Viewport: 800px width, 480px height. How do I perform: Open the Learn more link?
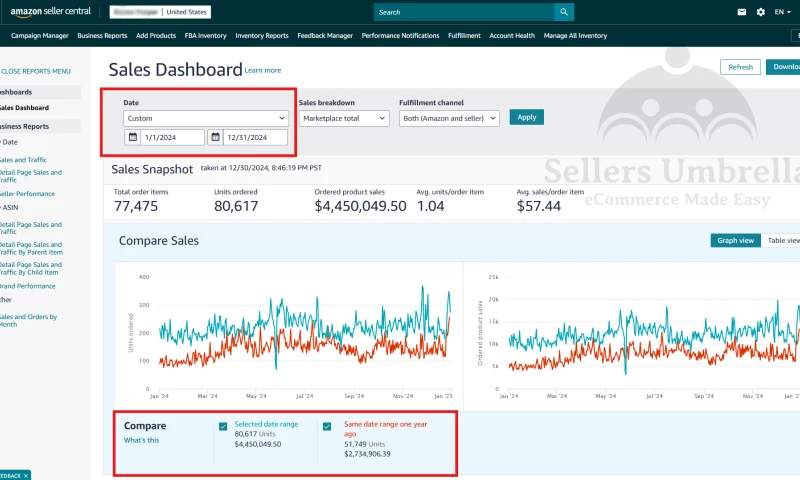[x=263, y=71]
